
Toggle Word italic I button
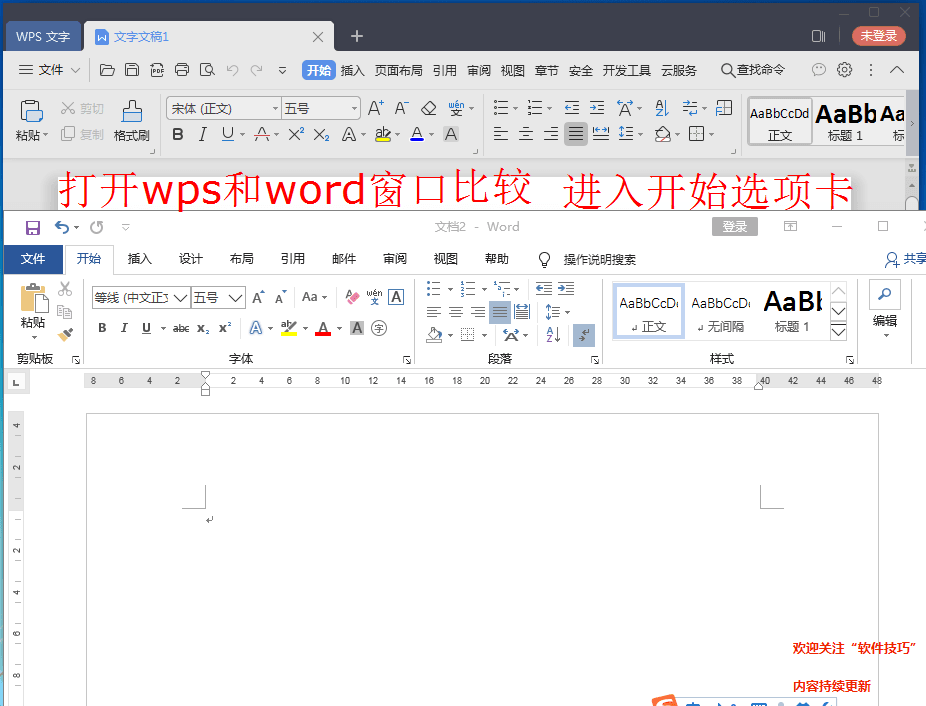124,328
